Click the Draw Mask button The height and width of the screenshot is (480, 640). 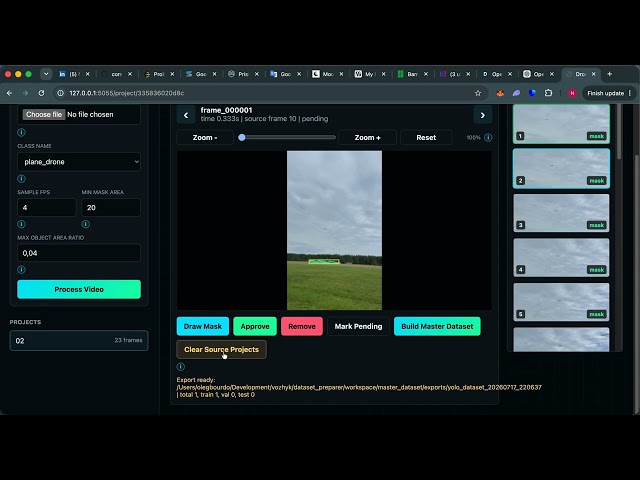(203, 327)
